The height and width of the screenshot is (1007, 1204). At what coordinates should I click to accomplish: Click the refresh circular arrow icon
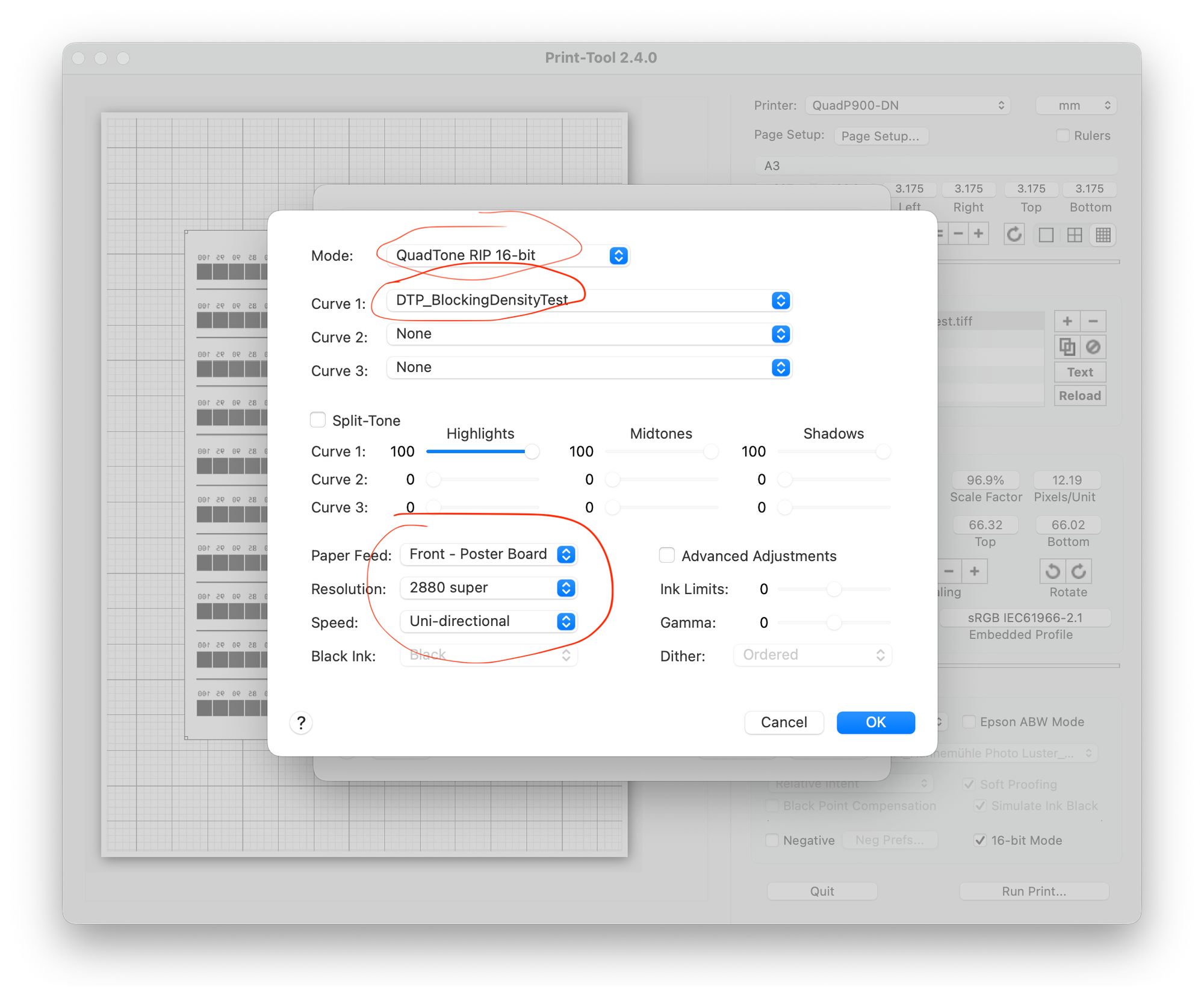coord(1014,234)
